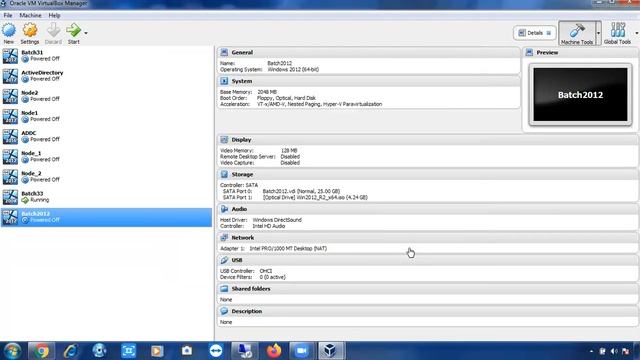The width and height of the screenshot is (640, 360).
Task: Select the Batch31 virtual machine
Action: tap(106, 56)
